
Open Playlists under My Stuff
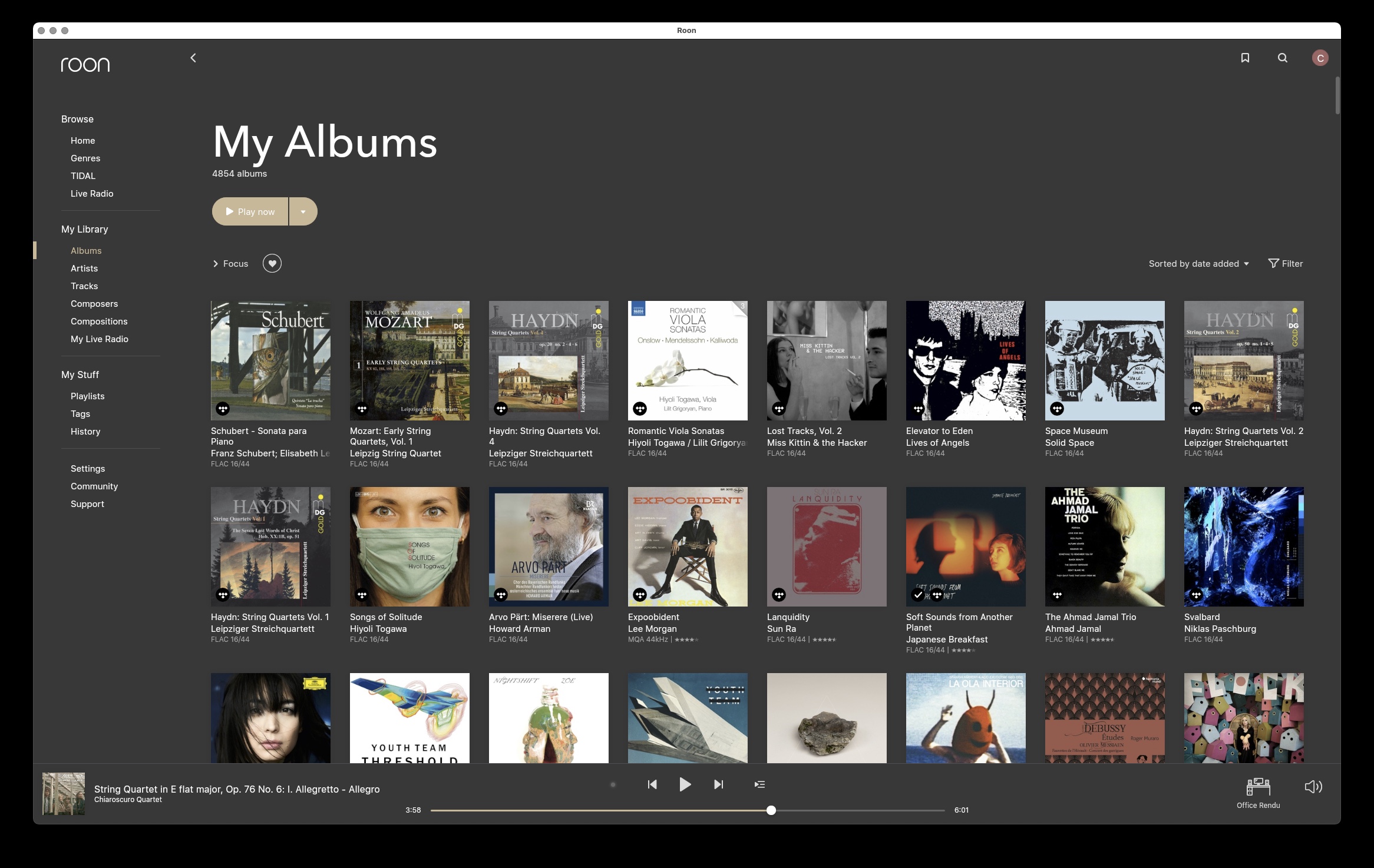[x=88, y=396]
